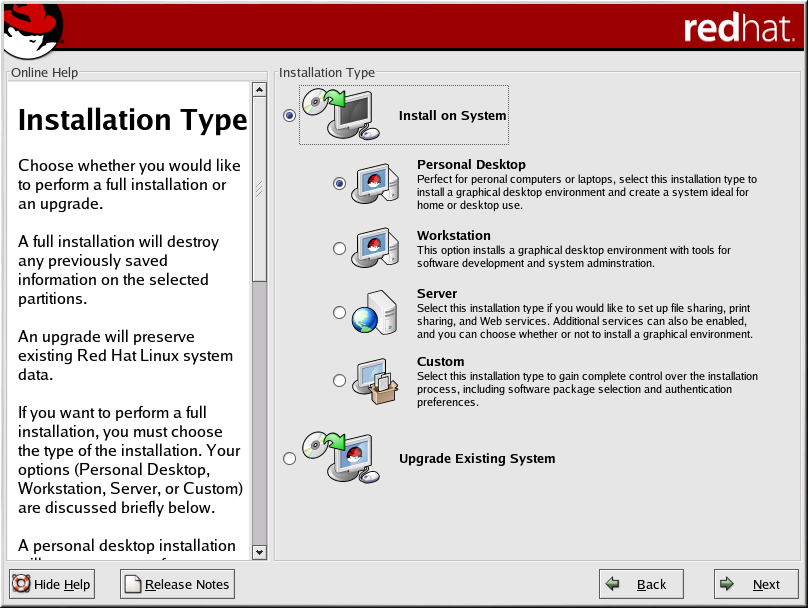Choose the Server installation radio button

point(340,313)
